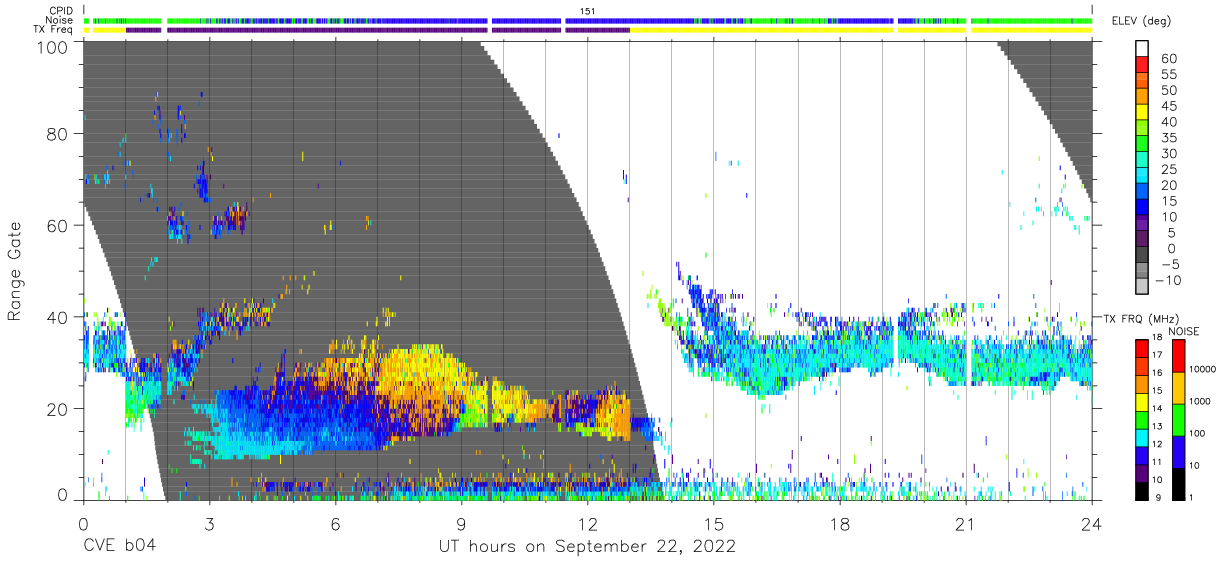Click the yellow 14–15 MHz TX FRQ swatch

(x=1142, y=400)
